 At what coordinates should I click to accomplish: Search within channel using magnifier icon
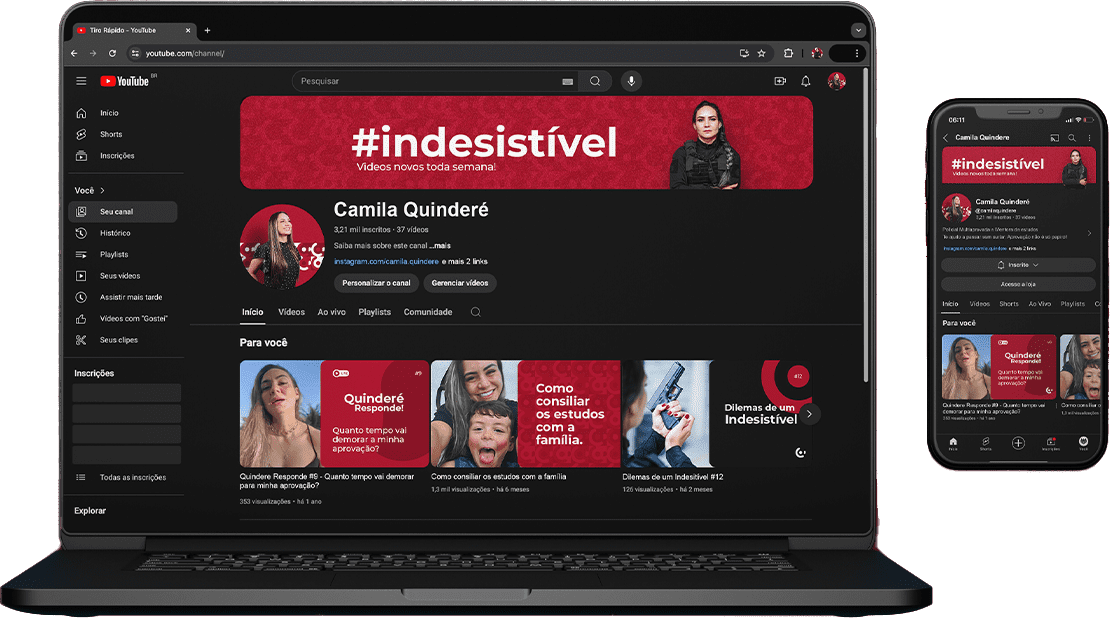tap(476, 312)
